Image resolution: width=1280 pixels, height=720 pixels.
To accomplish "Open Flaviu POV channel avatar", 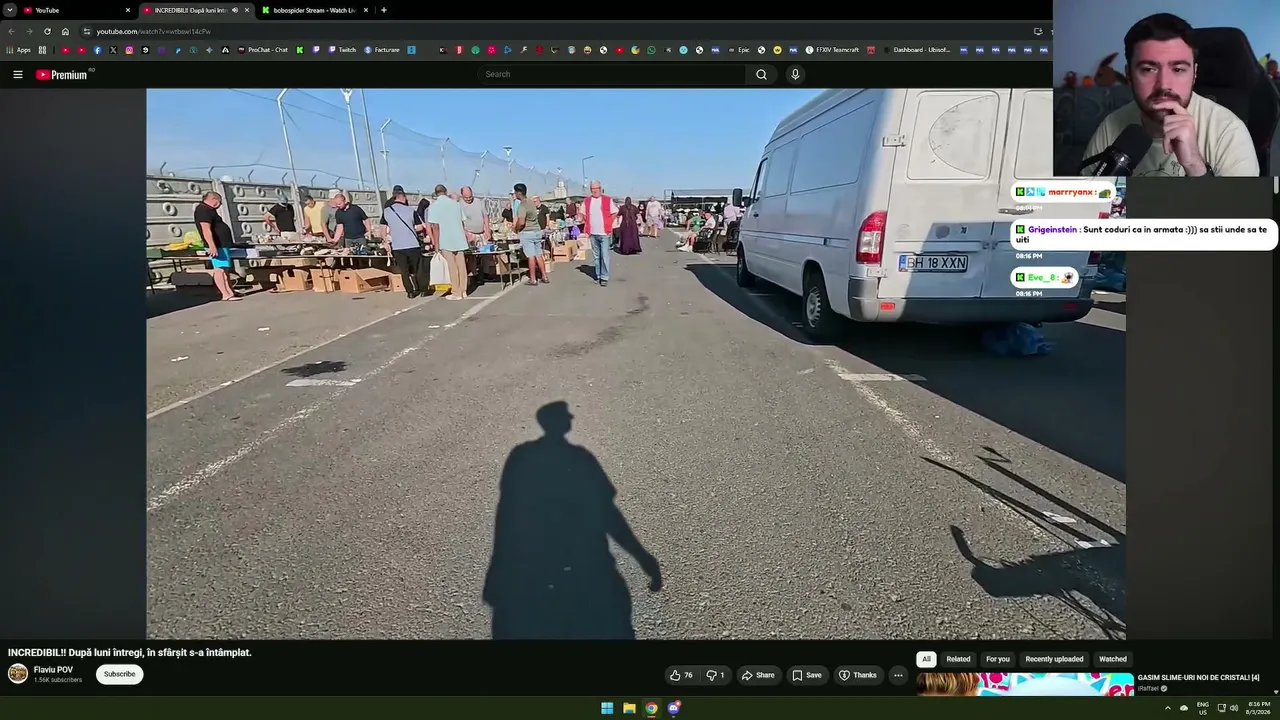I will 18,673.
